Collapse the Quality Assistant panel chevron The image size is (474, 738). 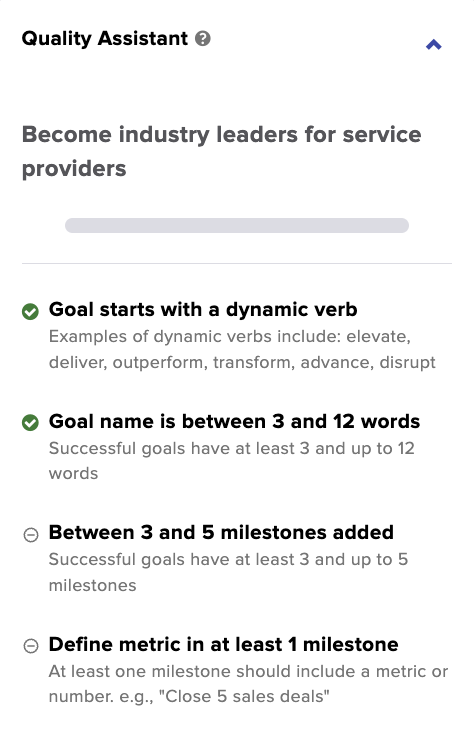434,45
